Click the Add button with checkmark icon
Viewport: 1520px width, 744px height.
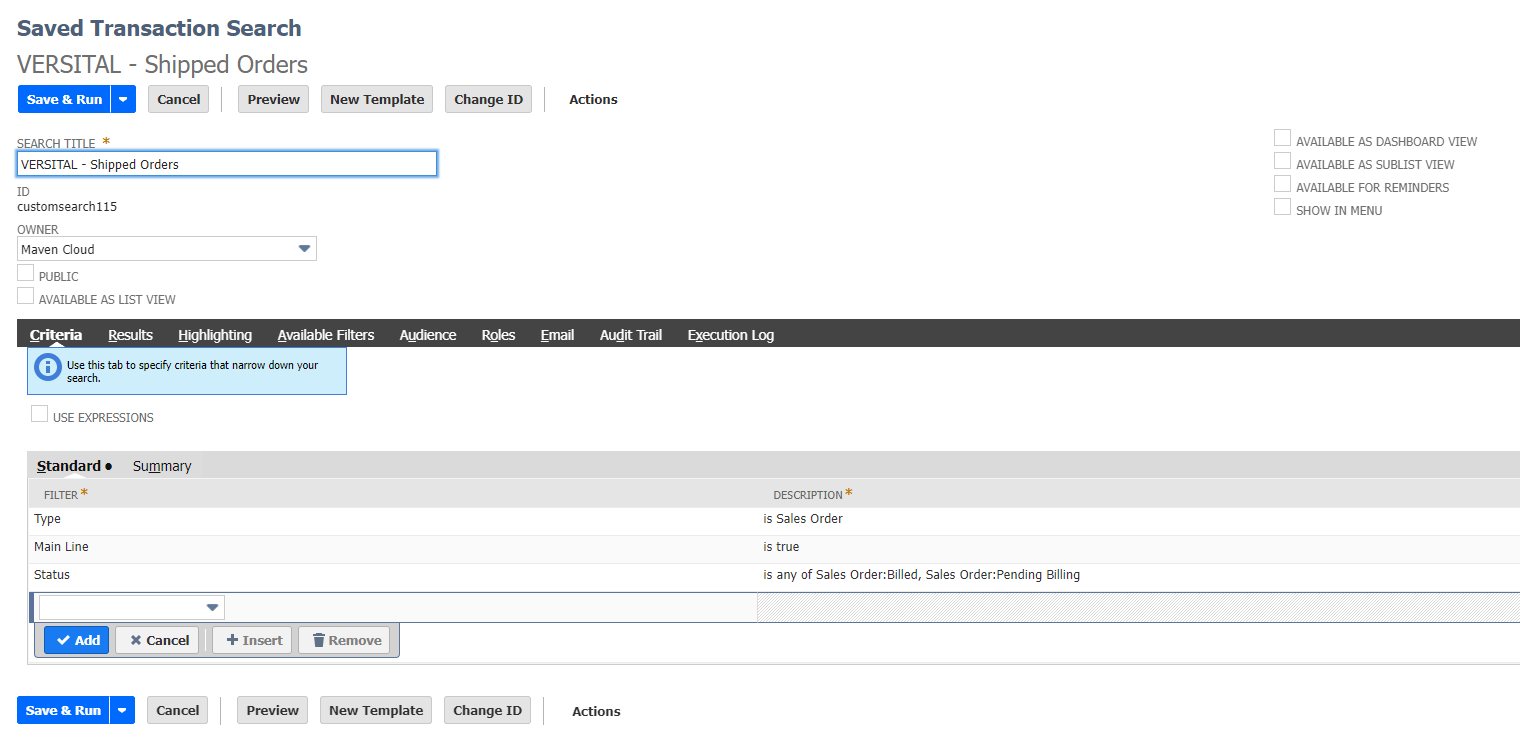click(x=77, y=640)
